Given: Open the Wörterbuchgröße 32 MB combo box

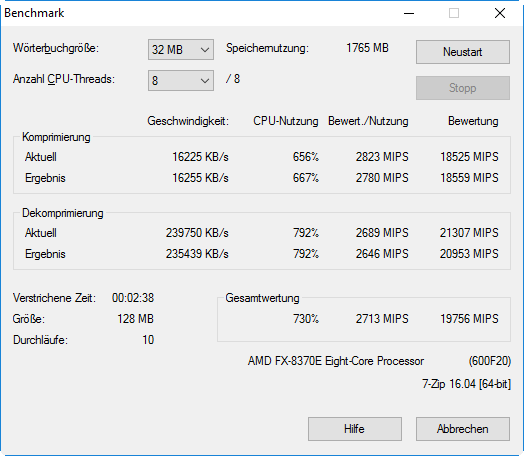Looking at the screenshot, I should coord(181,50).
